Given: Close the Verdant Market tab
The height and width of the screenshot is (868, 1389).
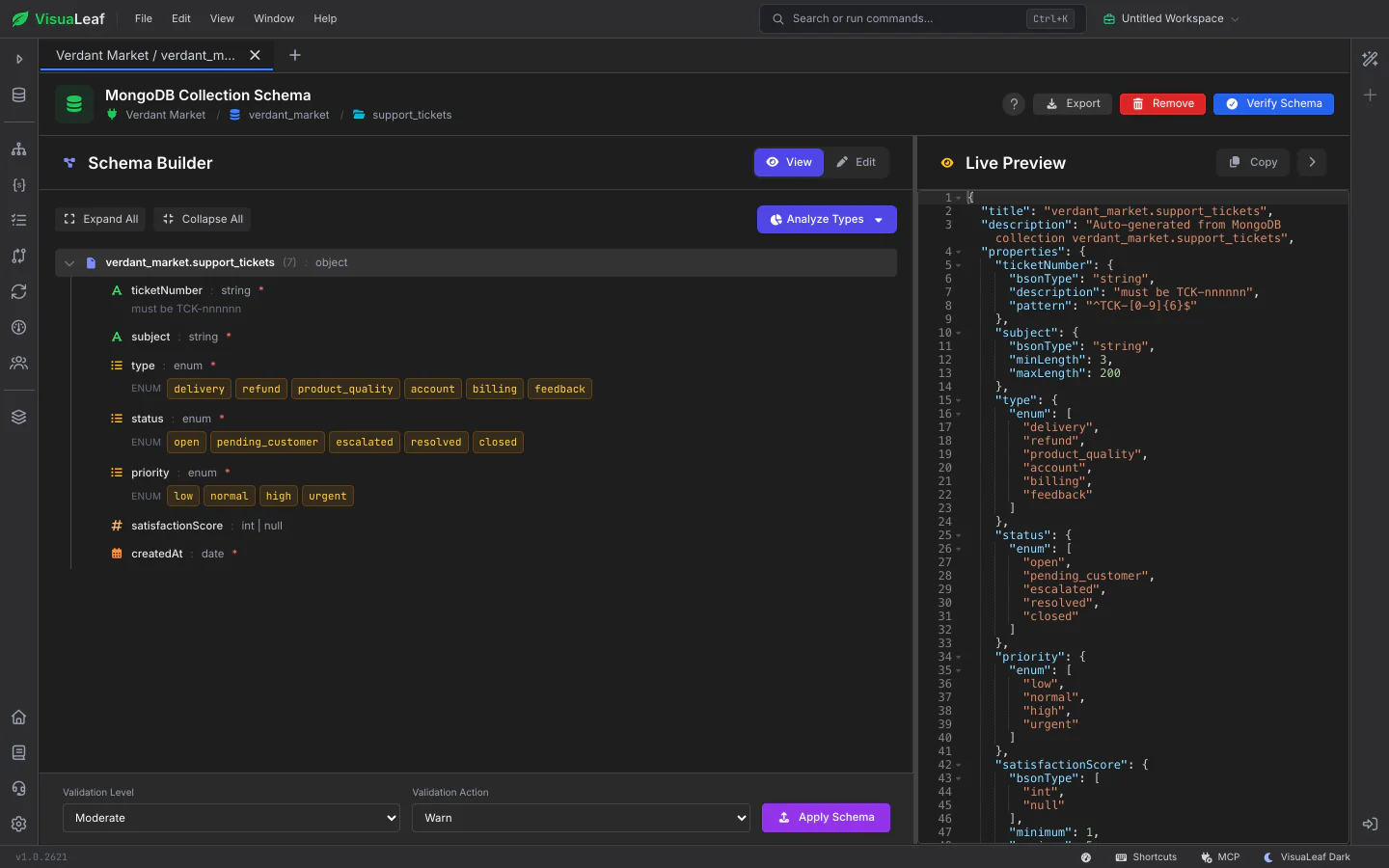Looking at the screenshot, I should [256, 55].
